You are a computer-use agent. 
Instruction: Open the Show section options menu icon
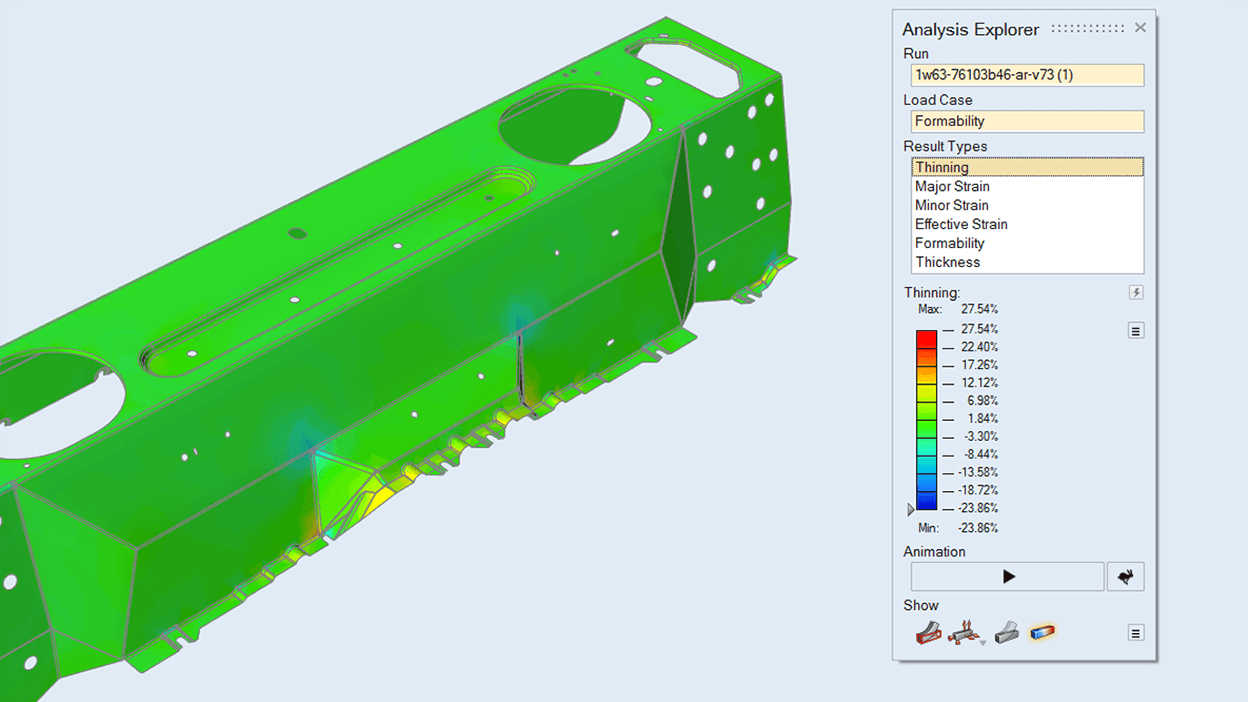click(1136, 633)
